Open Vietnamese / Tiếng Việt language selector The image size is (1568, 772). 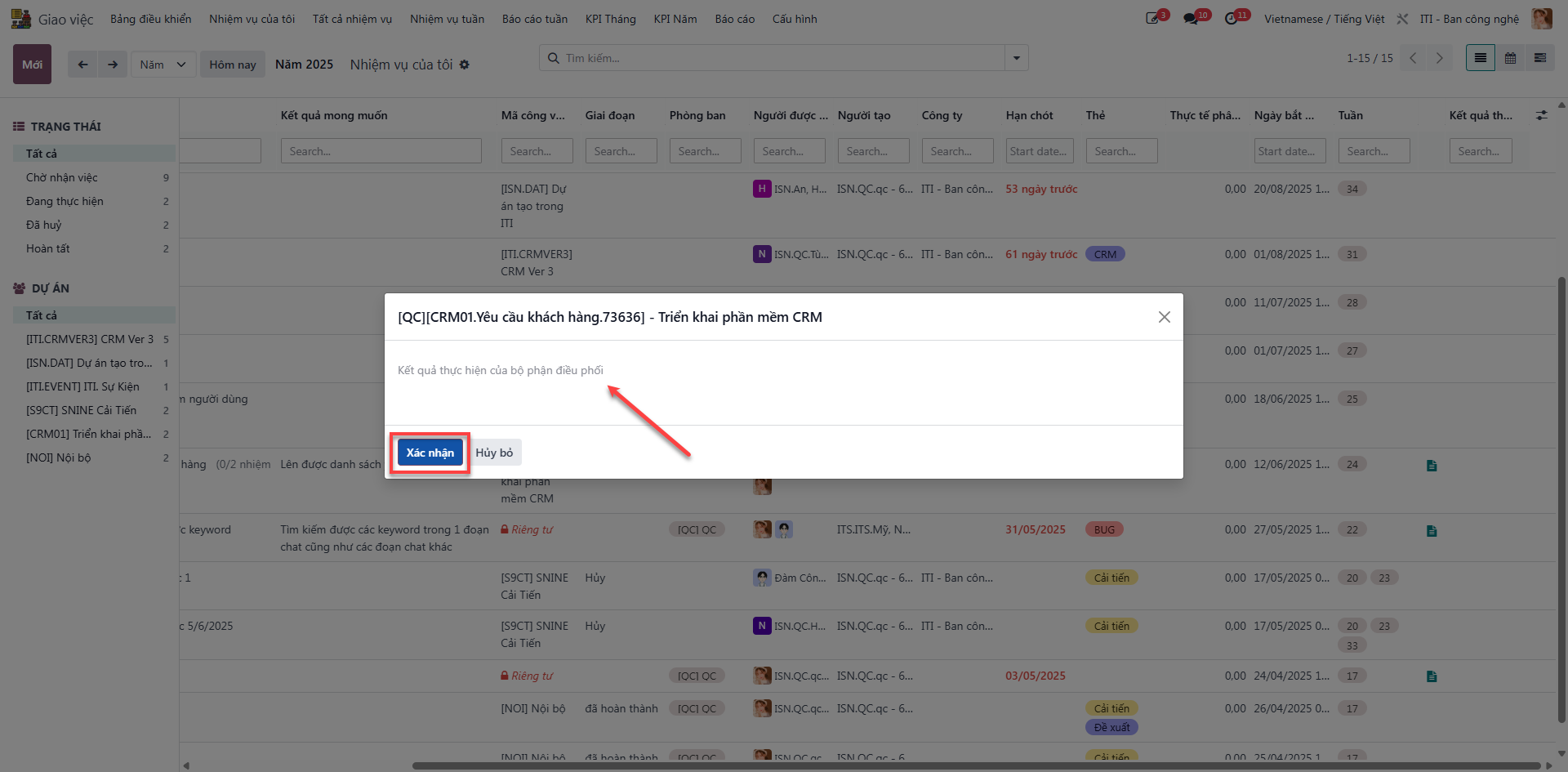point(1324,19)
